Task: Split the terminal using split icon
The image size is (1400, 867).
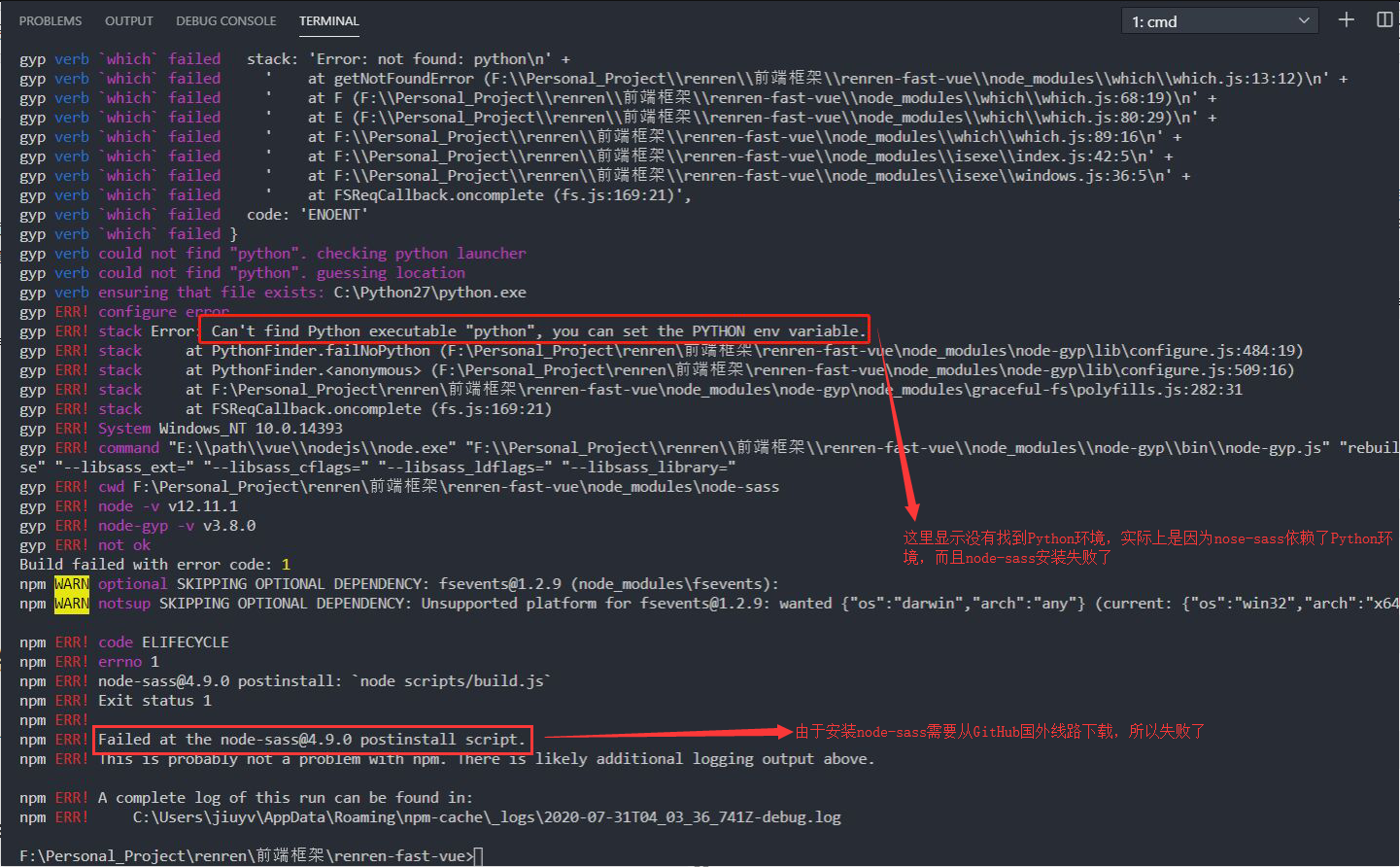Action: coord(1384,20)
